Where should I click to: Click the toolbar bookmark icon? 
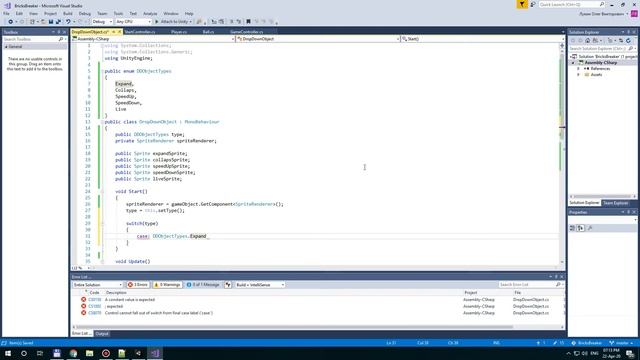tap(248, 22)
